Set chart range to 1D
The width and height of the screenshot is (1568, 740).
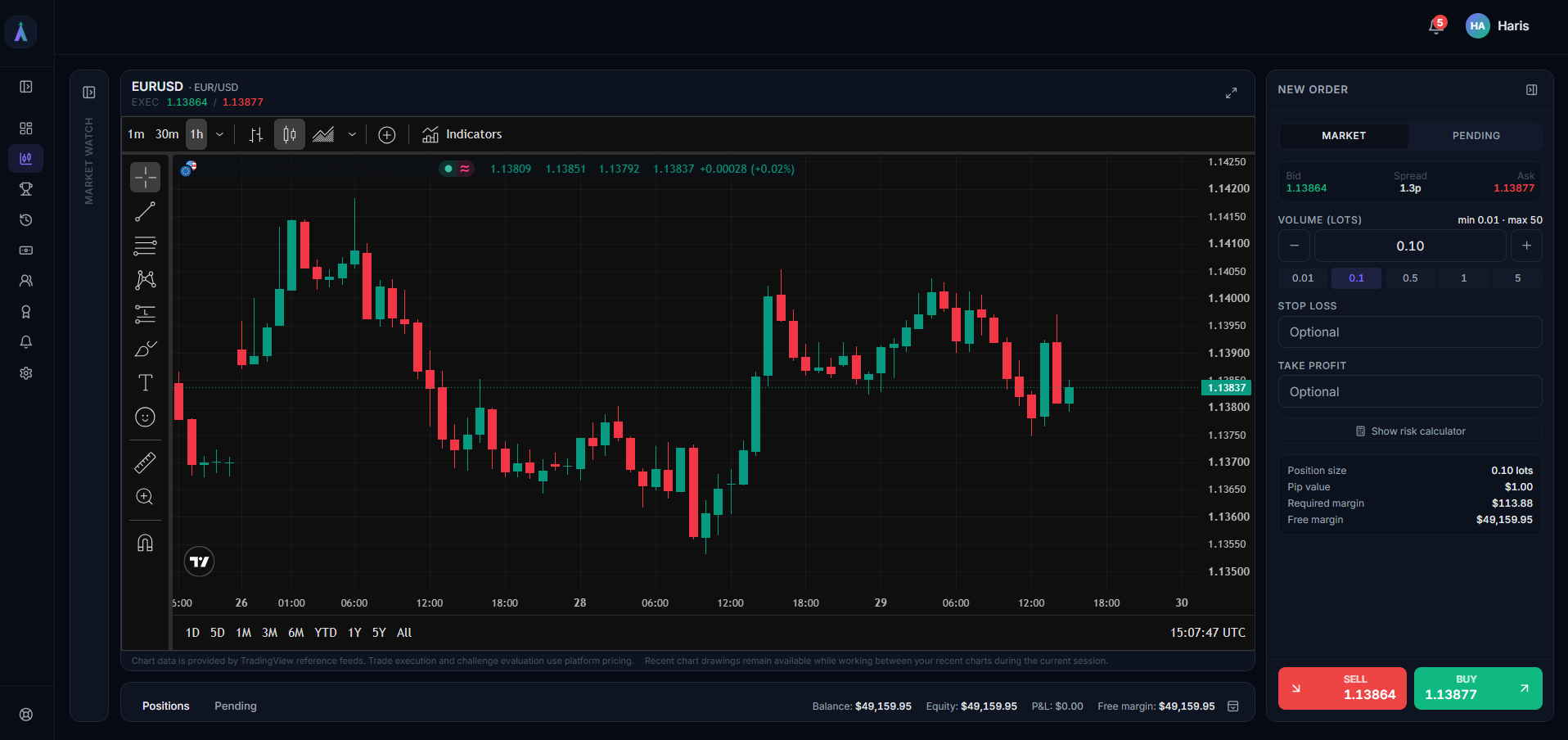click(192, 633)
